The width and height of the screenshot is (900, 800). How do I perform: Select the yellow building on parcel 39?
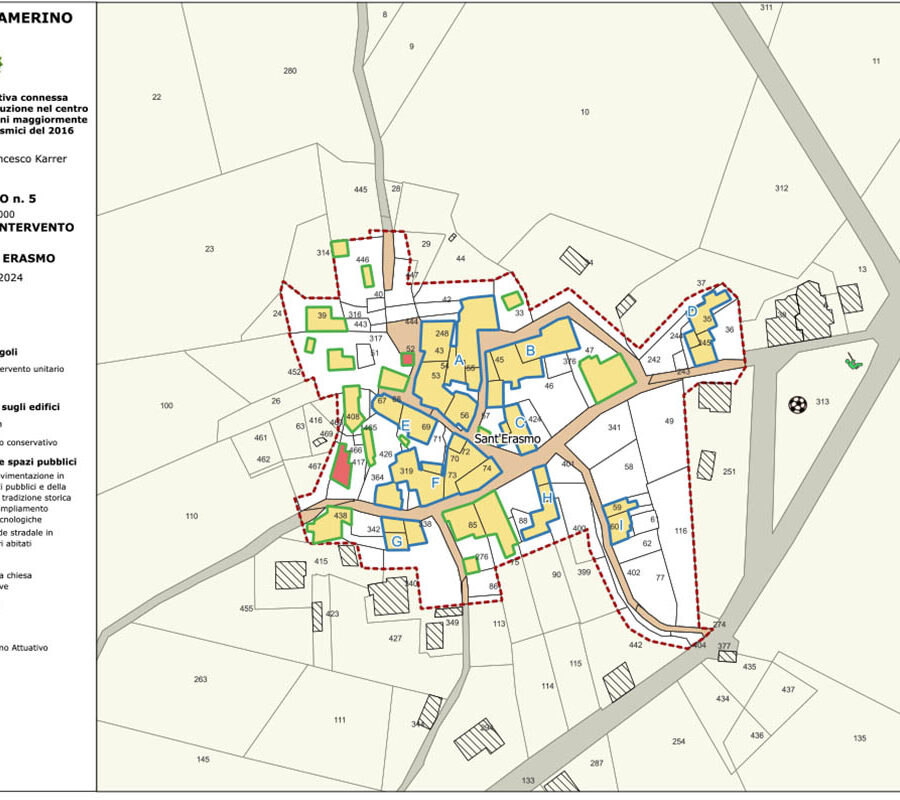pyautogui.click(x=322, y=316)
